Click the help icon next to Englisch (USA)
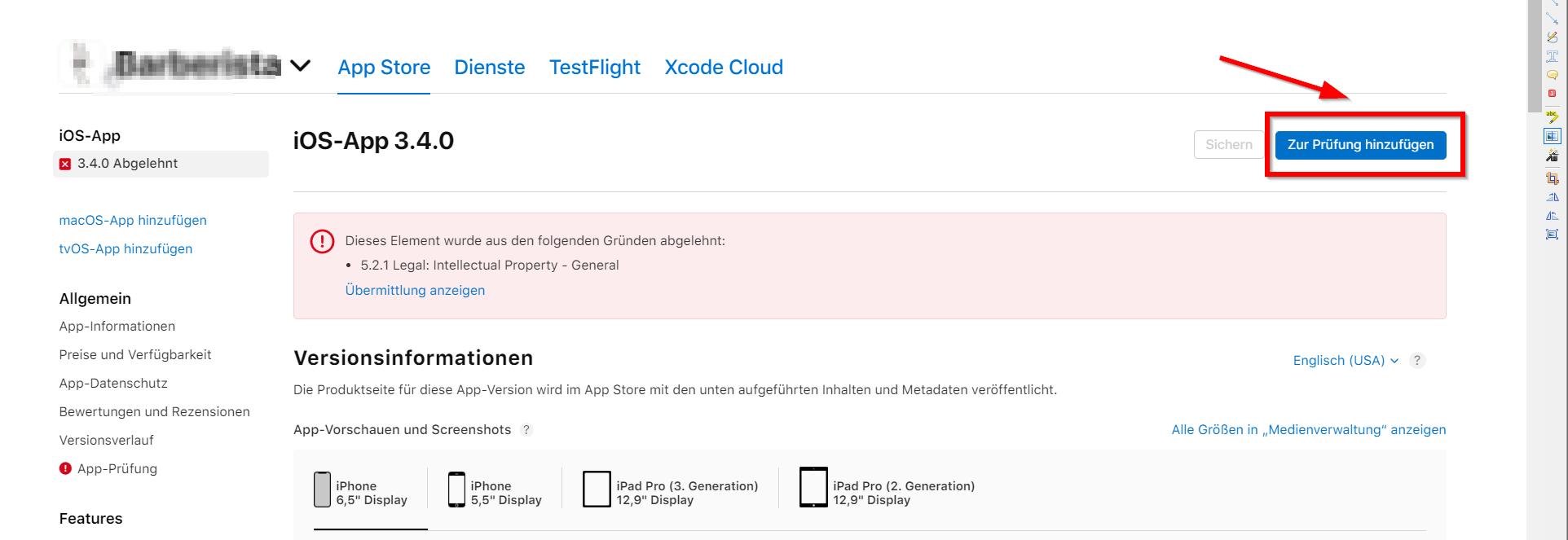Image resolution: width=1568 pixels, height=540 pixels. click(1417, 360)
